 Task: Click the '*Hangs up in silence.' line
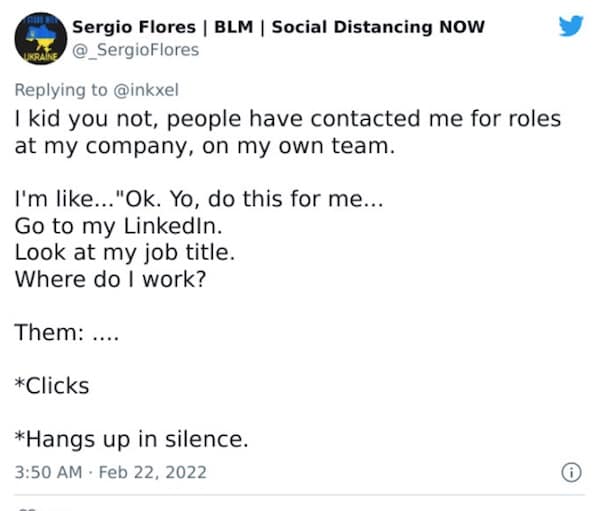pos(131,438)
